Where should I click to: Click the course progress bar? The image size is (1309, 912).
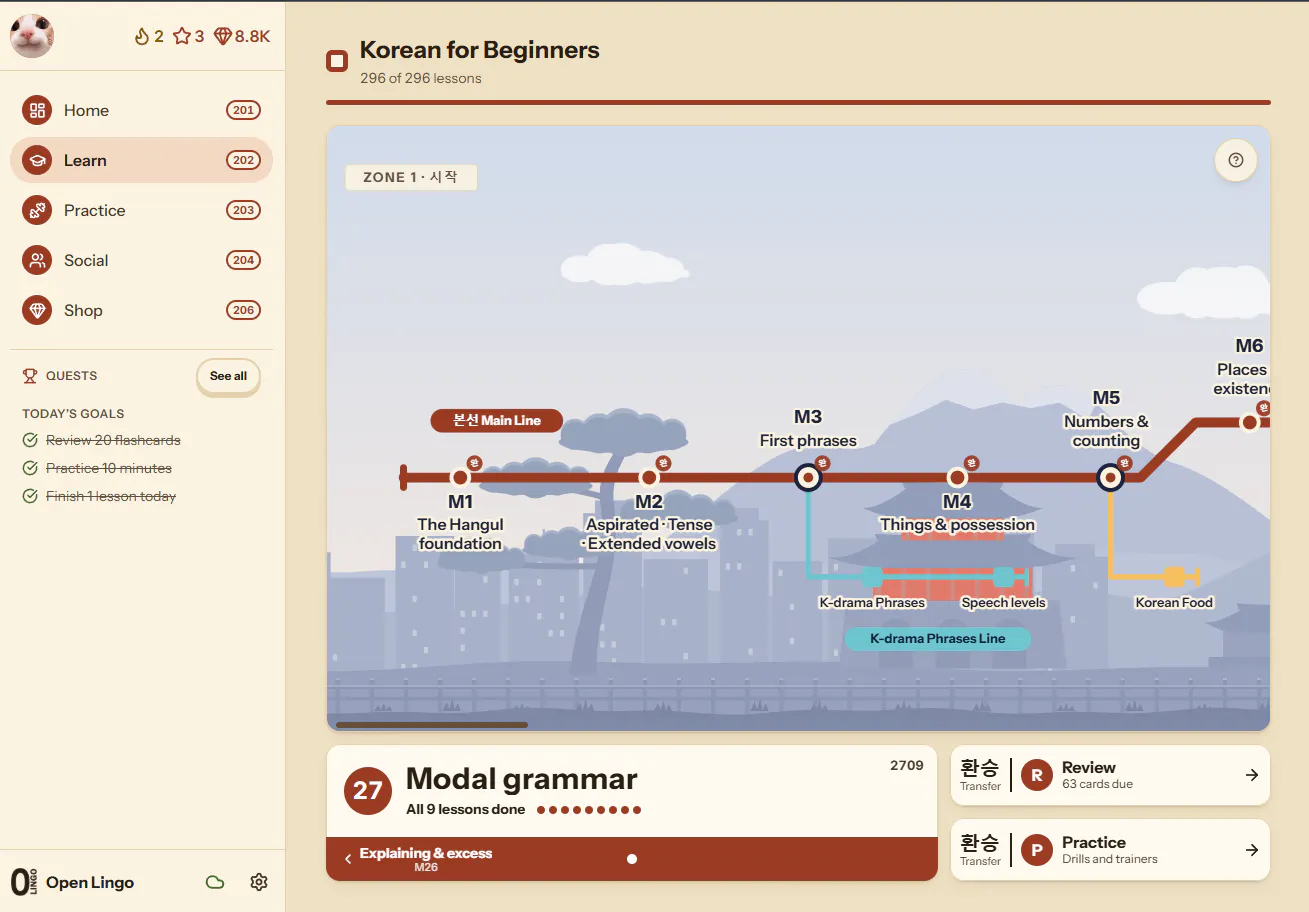pyautogui.click(x=798, y=102)
